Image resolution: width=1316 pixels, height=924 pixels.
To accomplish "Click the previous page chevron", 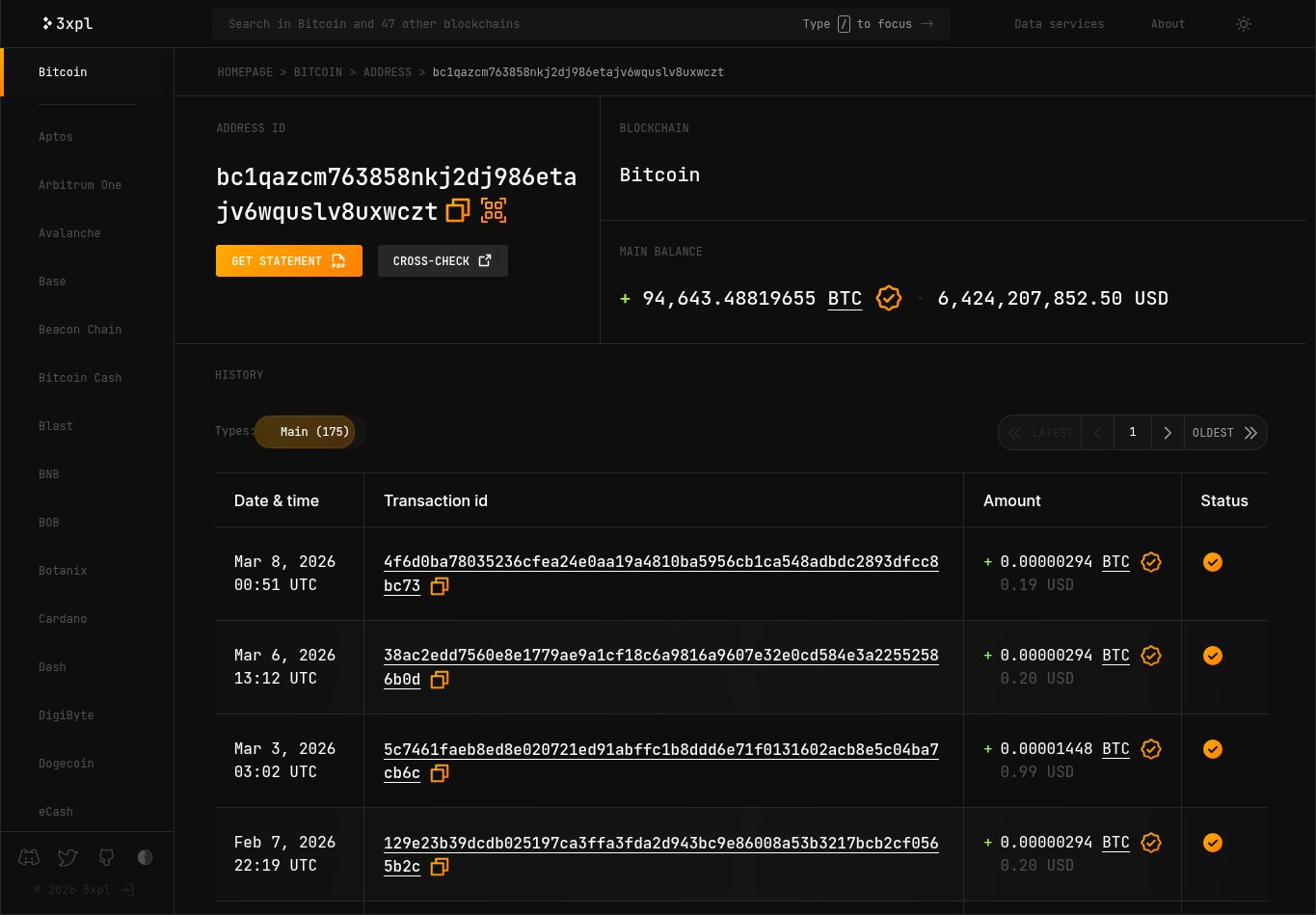I will 1098,432.
